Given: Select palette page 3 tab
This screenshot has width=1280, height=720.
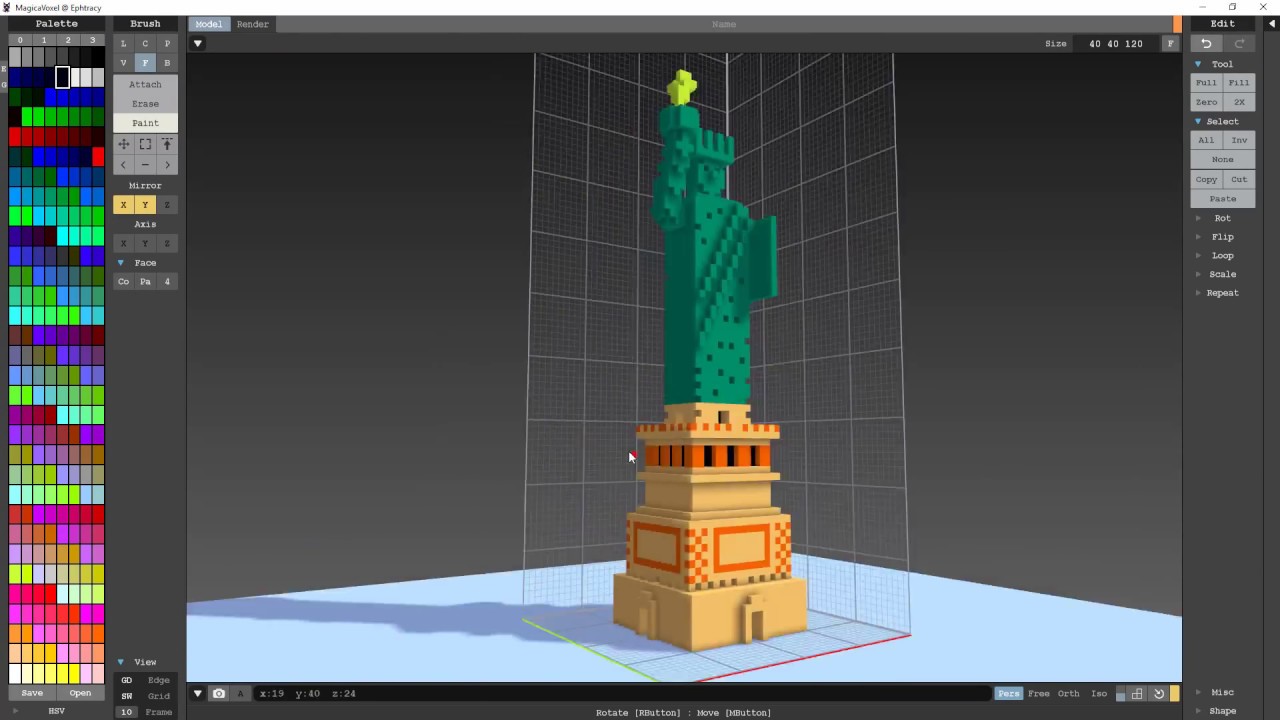Looking at the screenshot, I should 92,40.
